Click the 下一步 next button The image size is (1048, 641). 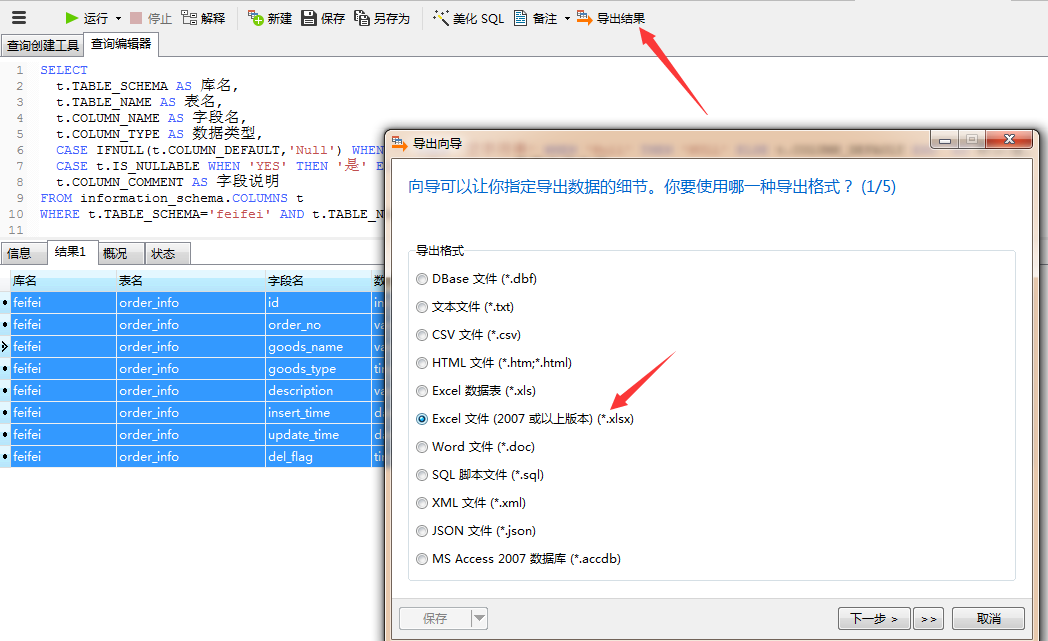tap(873, 618)
